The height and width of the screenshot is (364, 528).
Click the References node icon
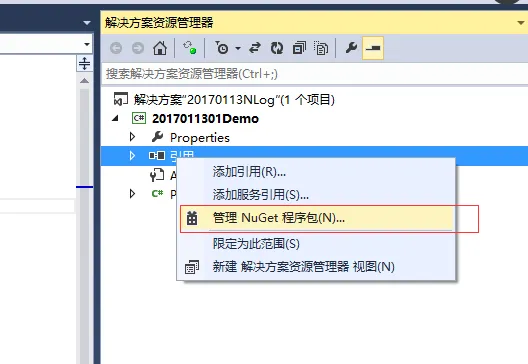[157, 156]
